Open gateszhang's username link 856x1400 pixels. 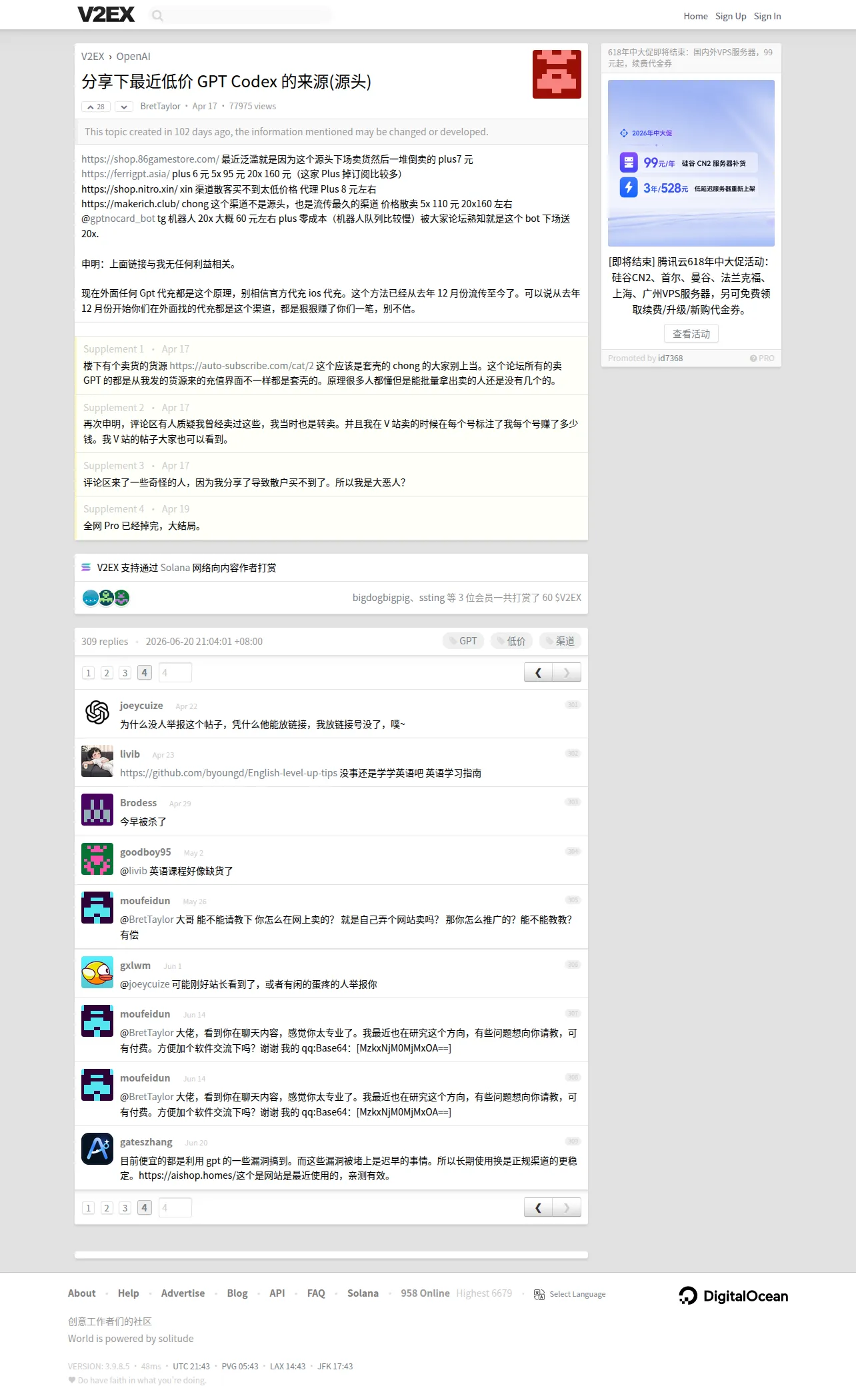tap(146, 1142)
